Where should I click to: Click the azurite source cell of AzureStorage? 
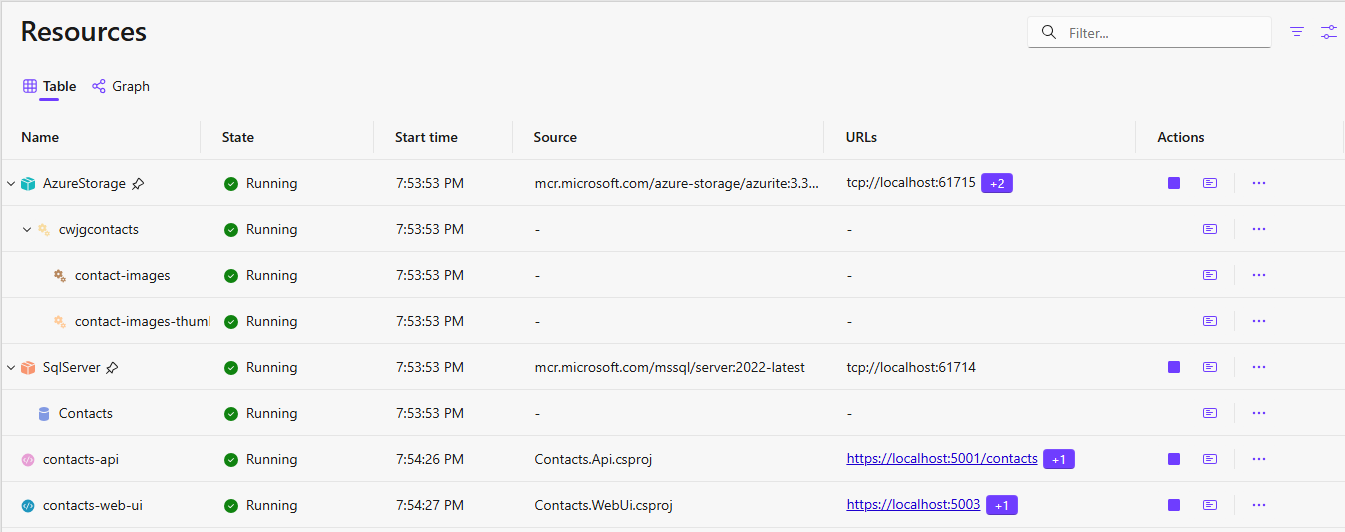pyautogui.click(x=677, y=183)
